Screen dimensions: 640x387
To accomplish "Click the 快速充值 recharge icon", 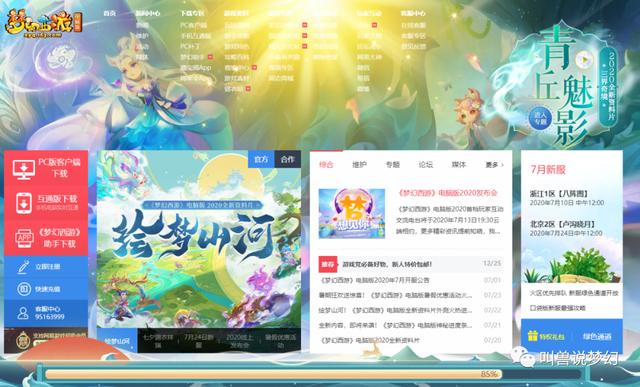I will [x=24, y=289].
